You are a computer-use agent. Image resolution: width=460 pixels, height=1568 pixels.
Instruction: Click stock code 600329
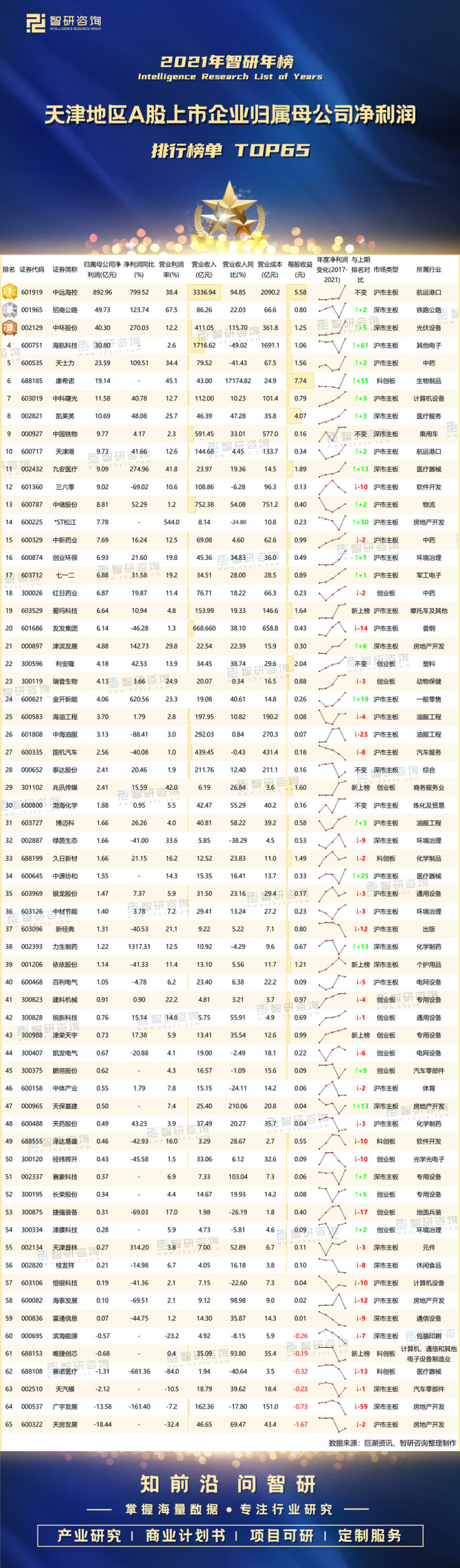point(32,540)
